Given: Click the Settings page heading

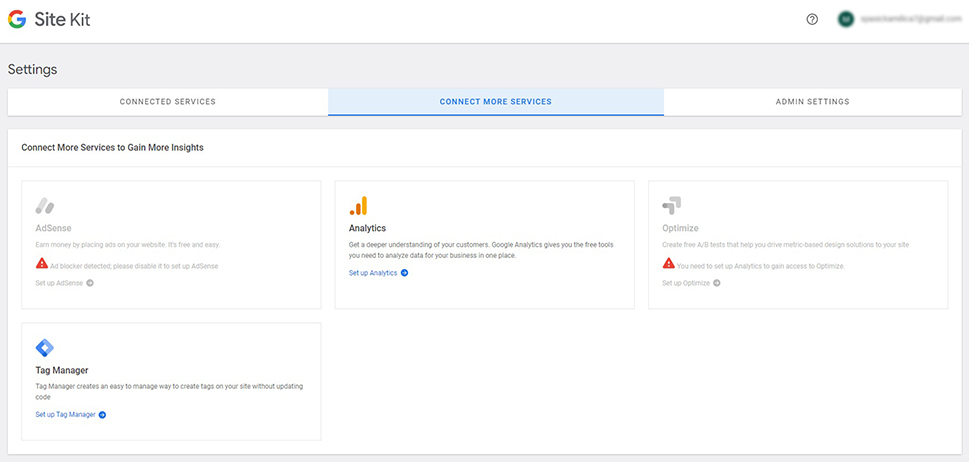Looking at the screenshot, I should click(x=33, y=69).
